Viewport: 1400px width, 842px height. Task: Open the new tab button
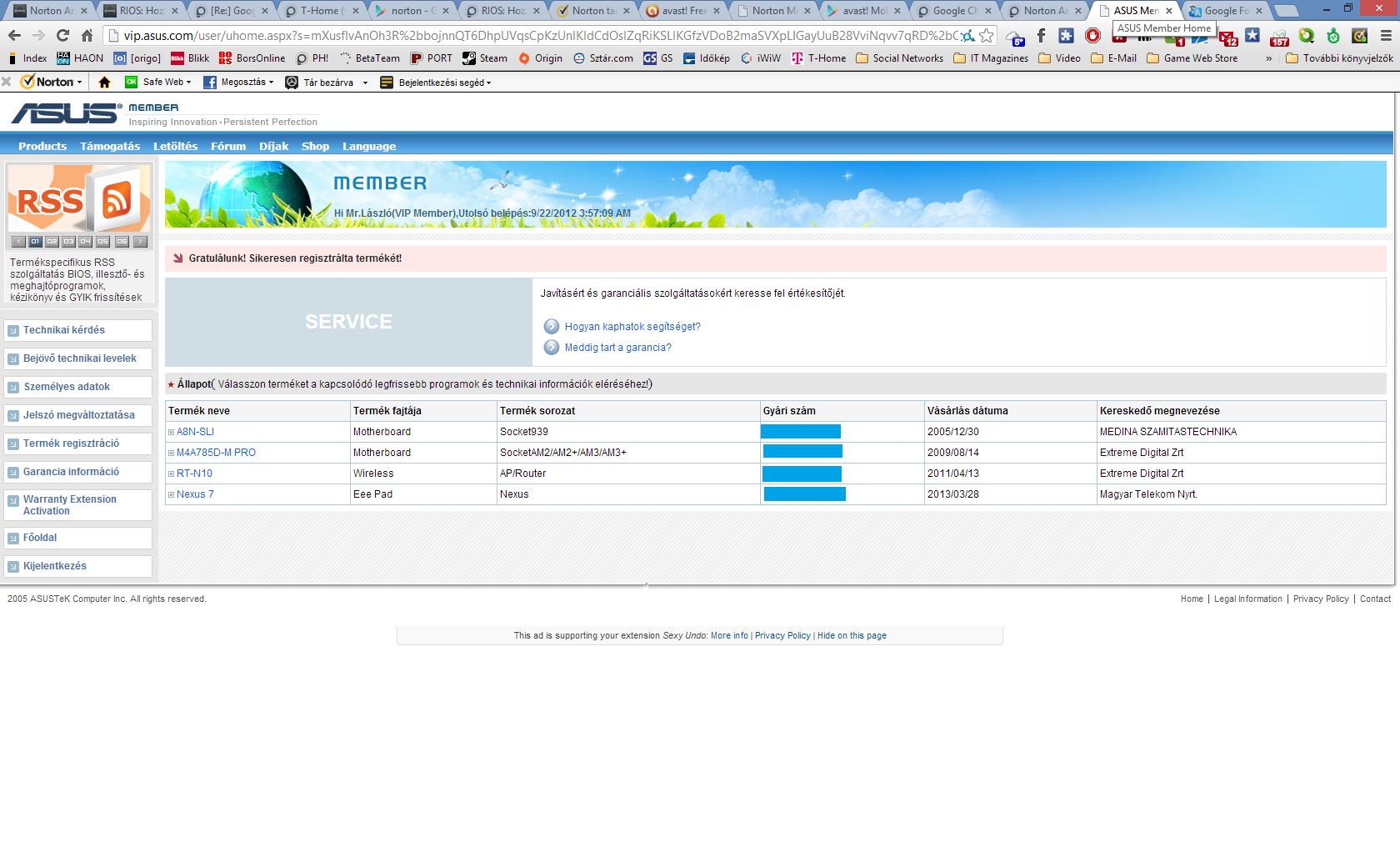[1287, 11]
